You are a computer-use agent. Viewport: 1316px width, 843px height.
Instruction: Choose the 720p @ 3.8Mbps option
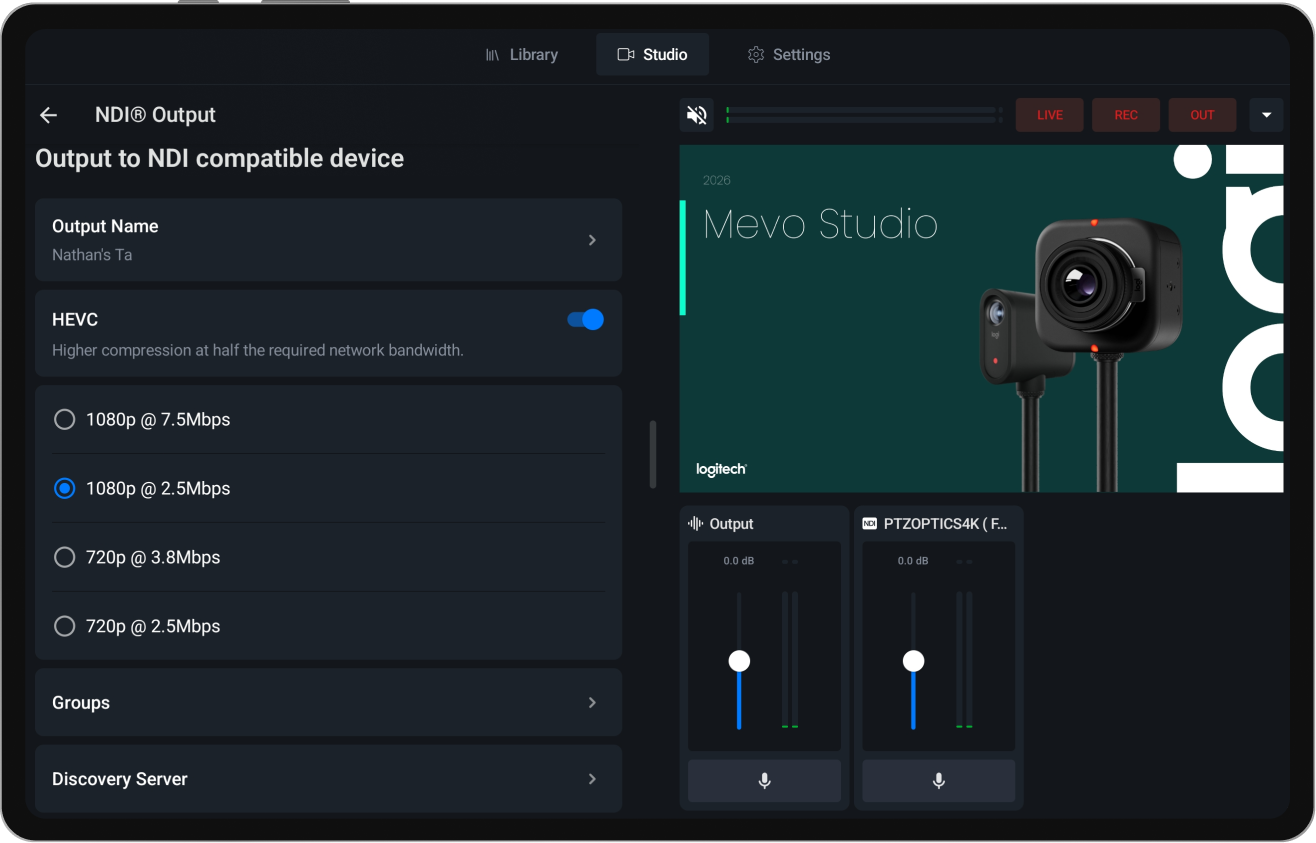[x=64, y=557]
